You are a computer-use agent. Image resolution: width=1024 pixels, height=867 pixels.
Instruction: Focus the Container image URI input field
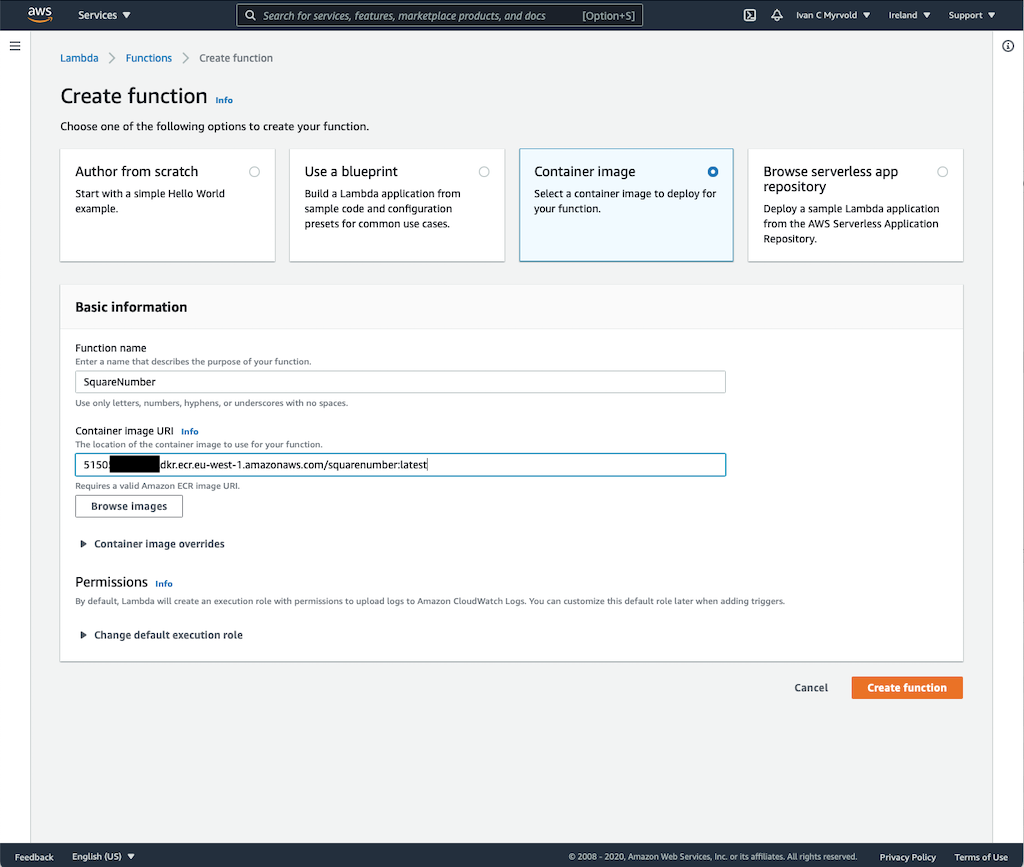(x=400, y=465)
